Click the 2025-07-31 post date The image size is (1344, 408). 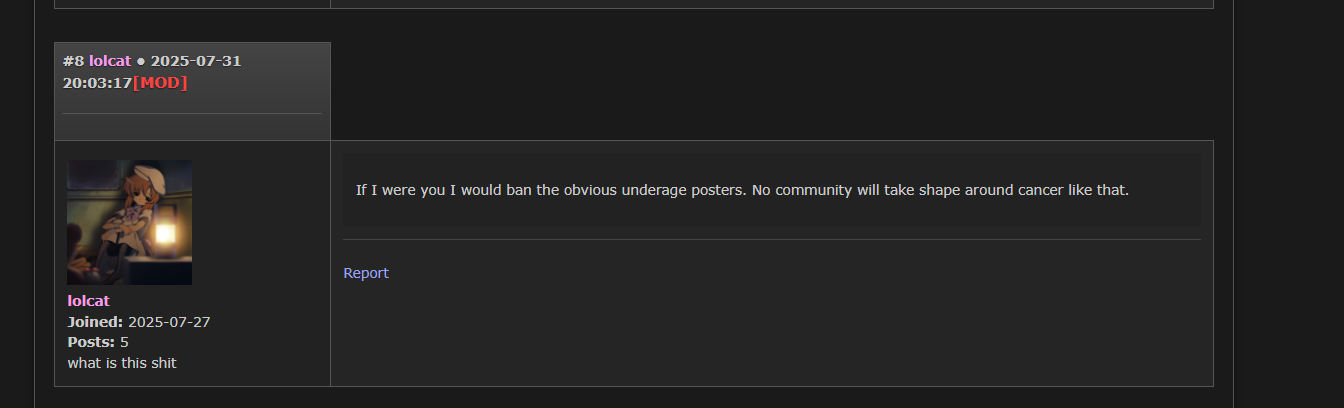point(196,61)
